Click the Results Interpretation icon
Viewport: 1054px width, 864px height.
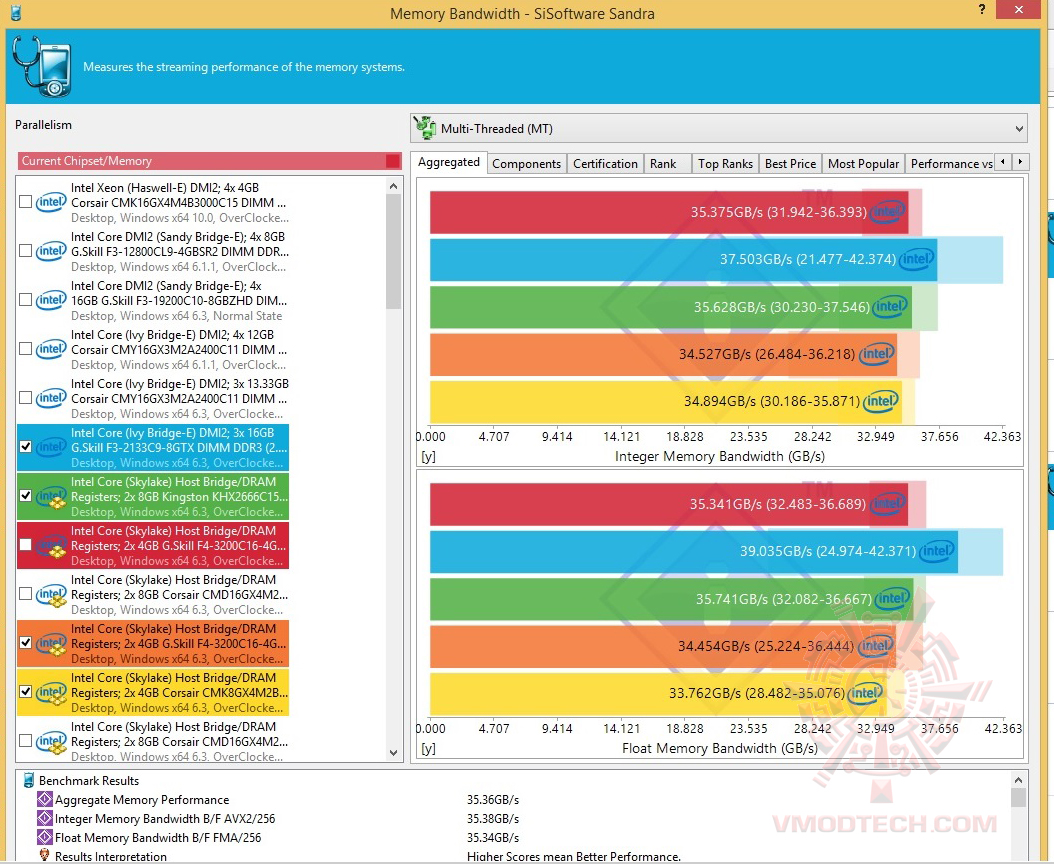coord(44,855)
